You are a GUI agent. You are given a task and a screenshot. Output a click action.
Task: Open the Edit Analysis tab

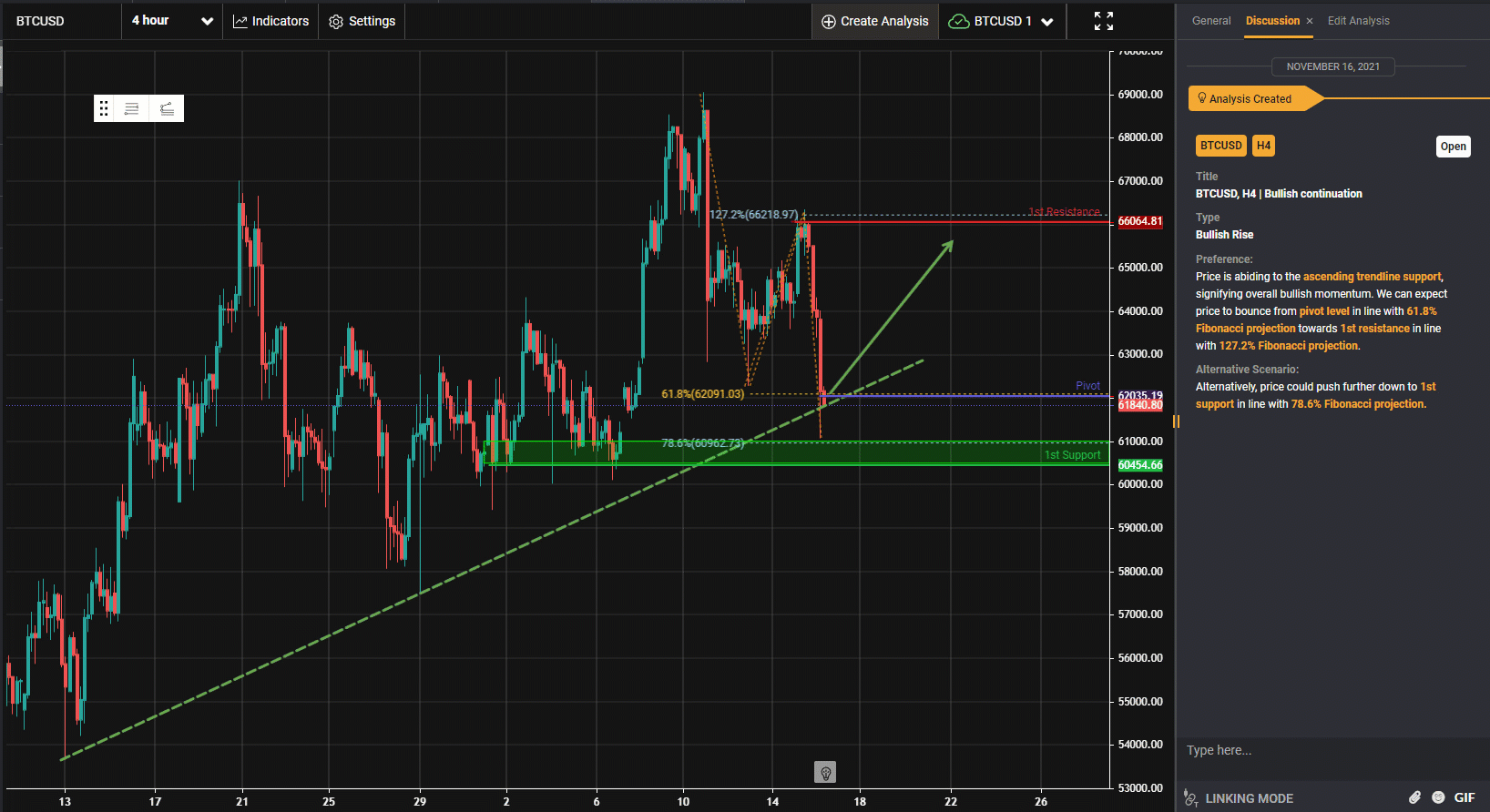(x=1358, y=21)
